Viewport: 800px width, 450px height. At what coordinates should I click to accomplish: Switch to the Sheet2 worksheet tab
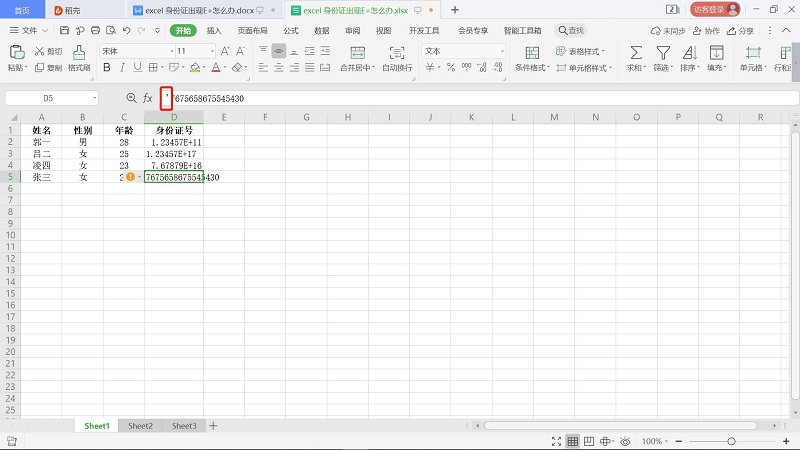(140, 426)
